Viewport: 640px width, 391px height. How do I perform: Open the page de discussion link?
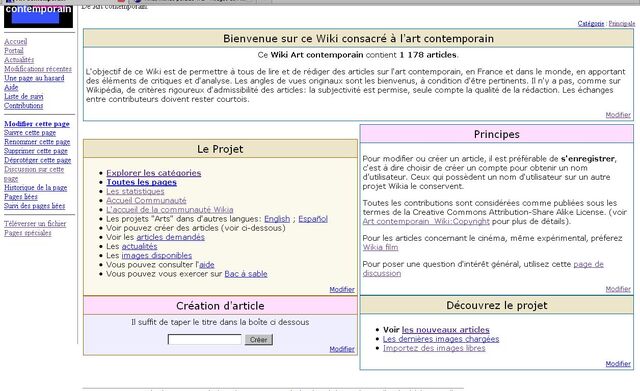click(483, 269)
